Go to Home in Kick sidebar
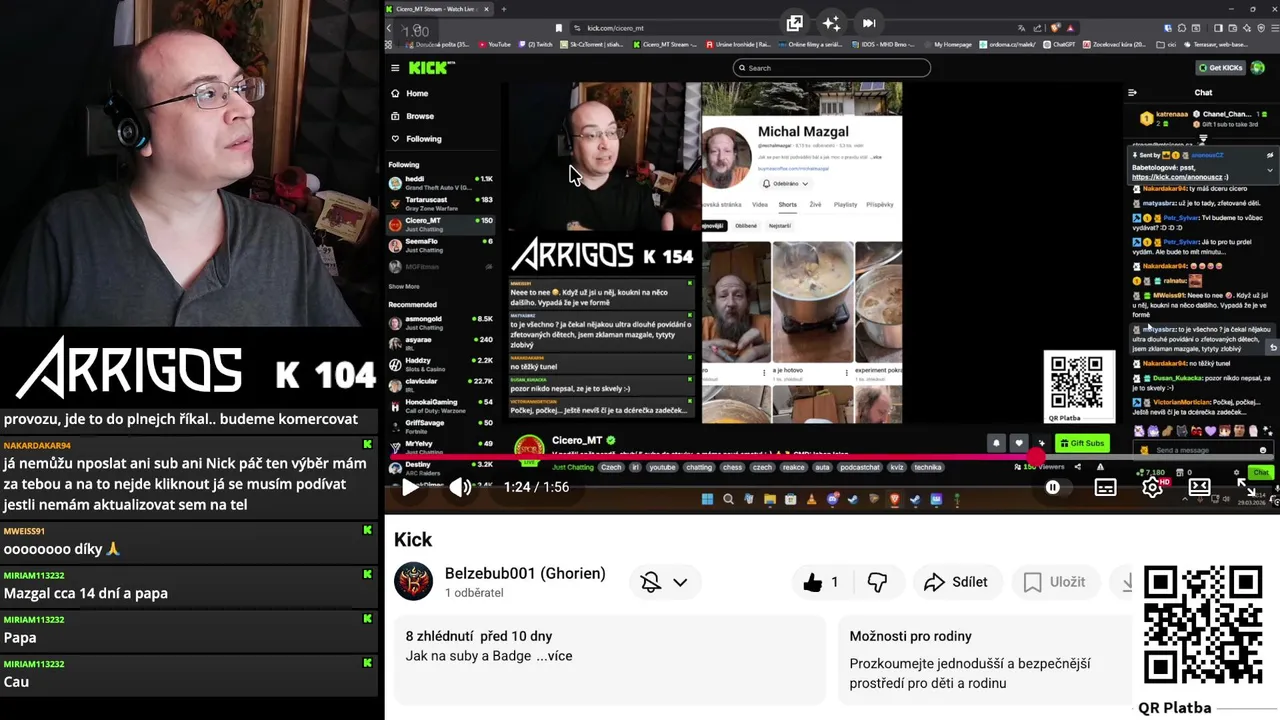 coord(416,93)
